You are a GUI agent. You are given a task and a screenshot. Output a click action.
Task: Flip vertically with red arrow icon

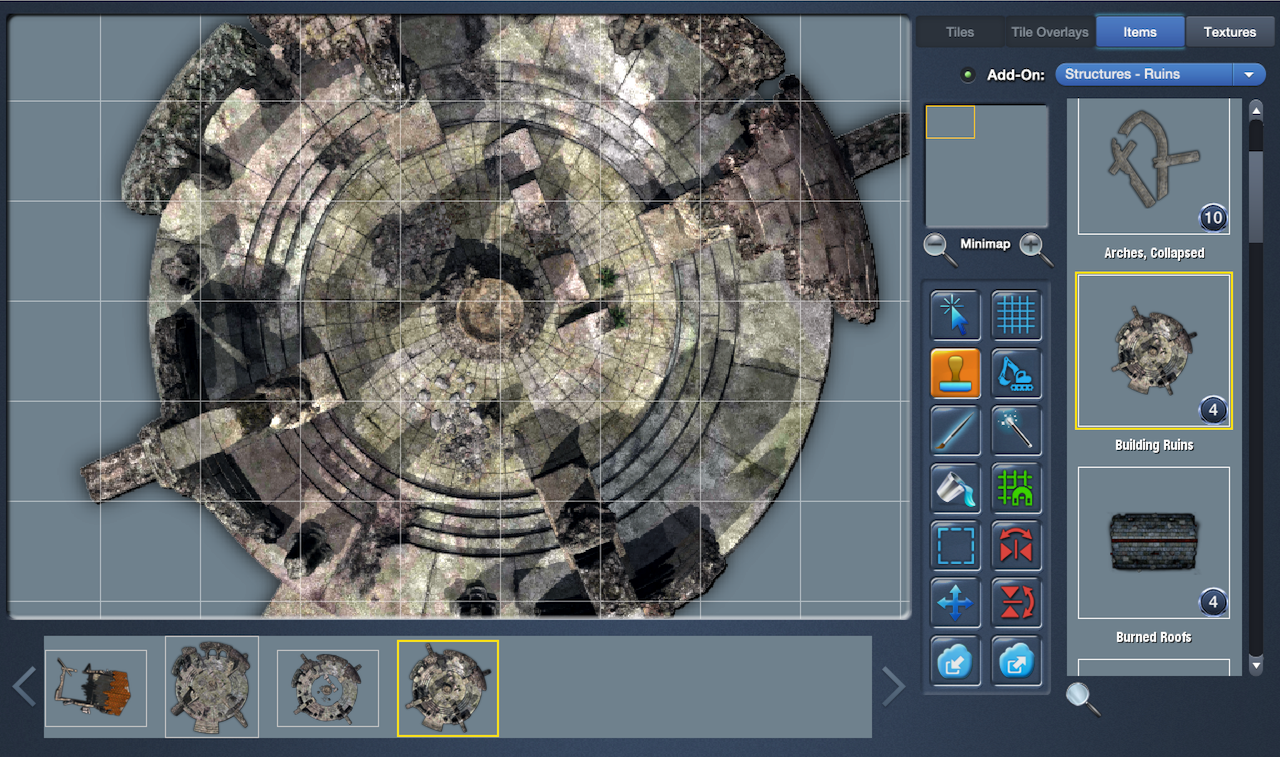[1017, 603]
